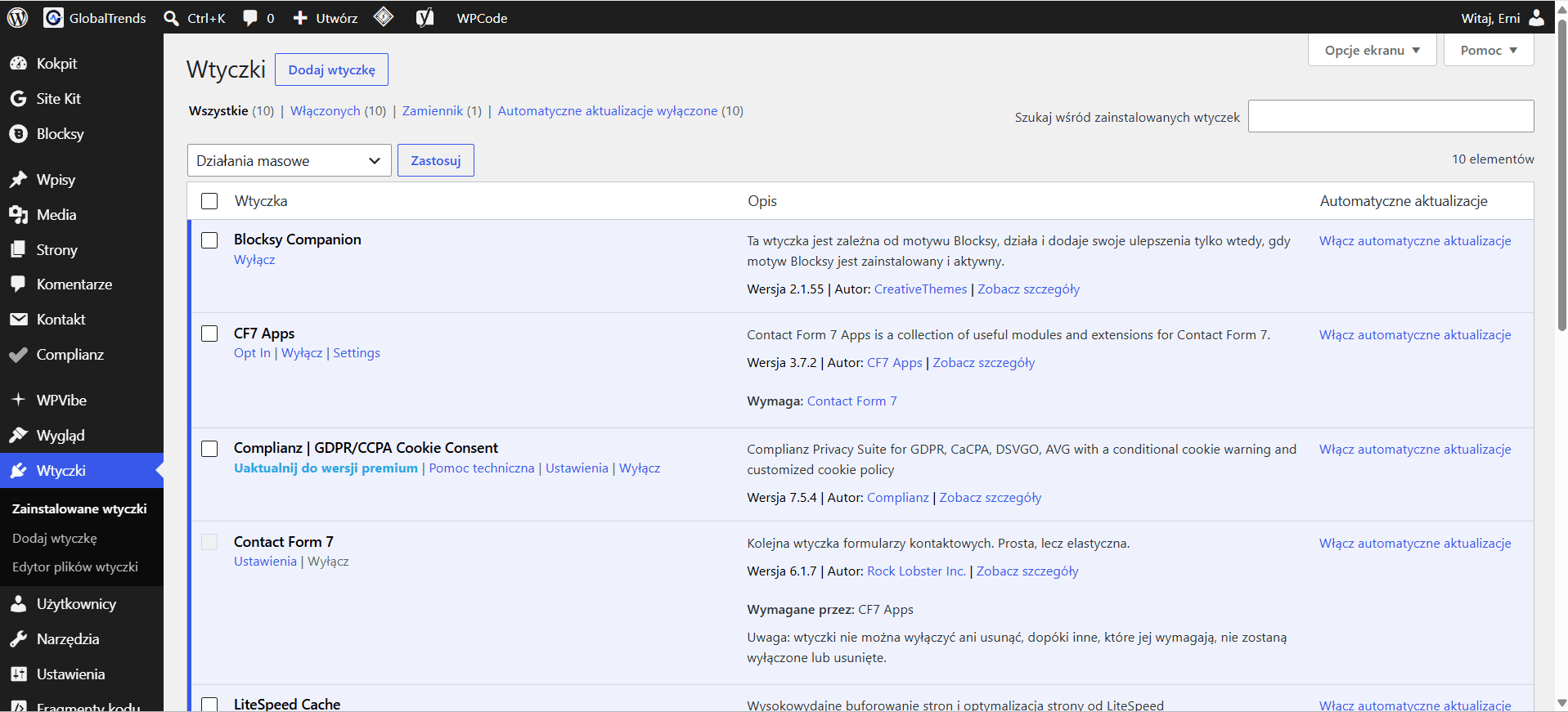
Task: Click the Komentarze bubble icon
Action: coord(18,284)
